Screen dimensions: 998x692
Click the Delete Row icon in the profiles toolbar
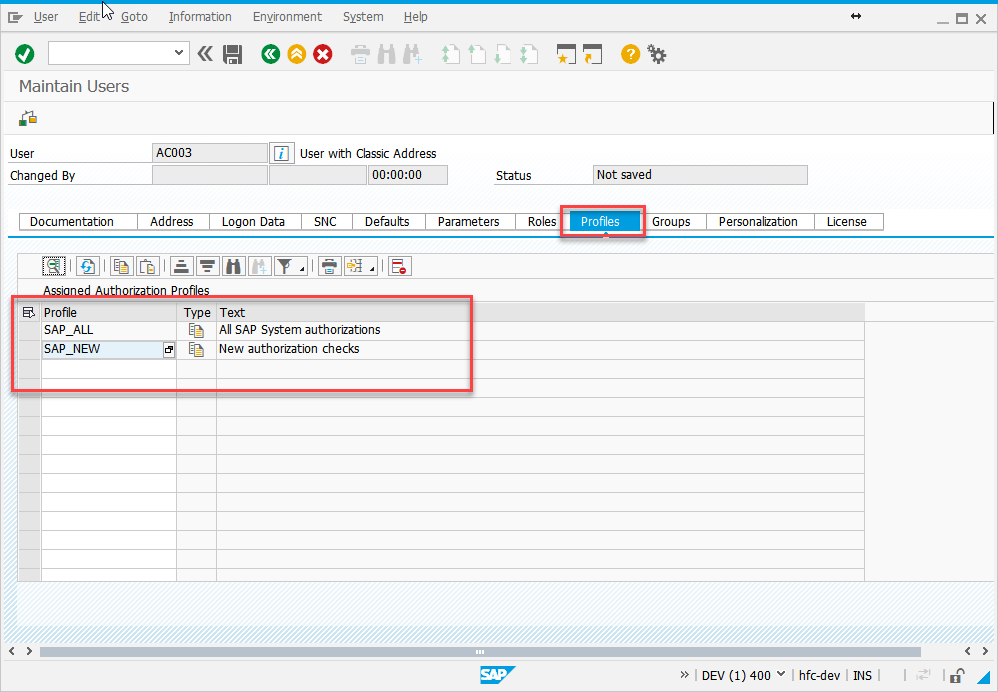tap(400, 266)
